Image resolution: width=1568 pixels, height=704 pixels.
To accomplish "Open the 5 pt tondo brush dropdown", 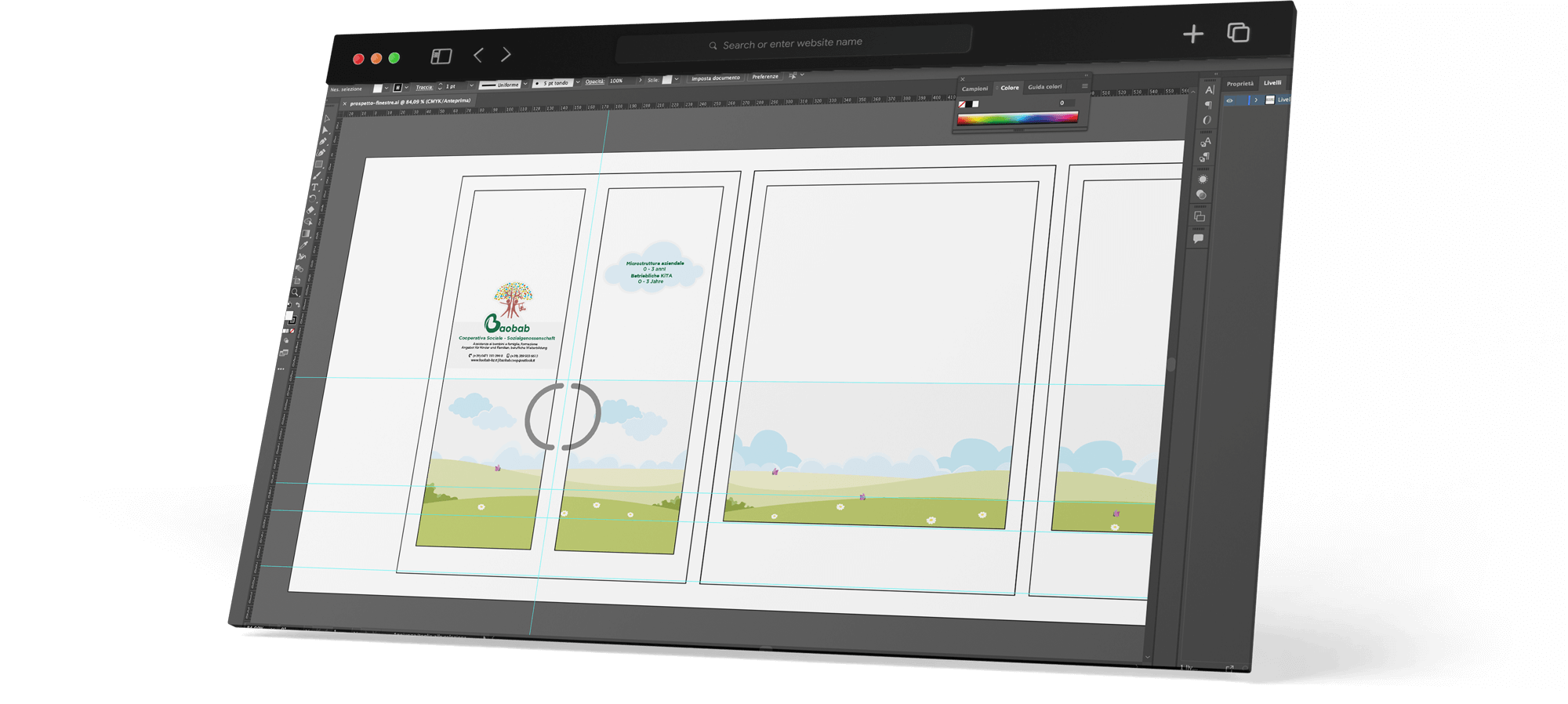I will click(578, 82).
